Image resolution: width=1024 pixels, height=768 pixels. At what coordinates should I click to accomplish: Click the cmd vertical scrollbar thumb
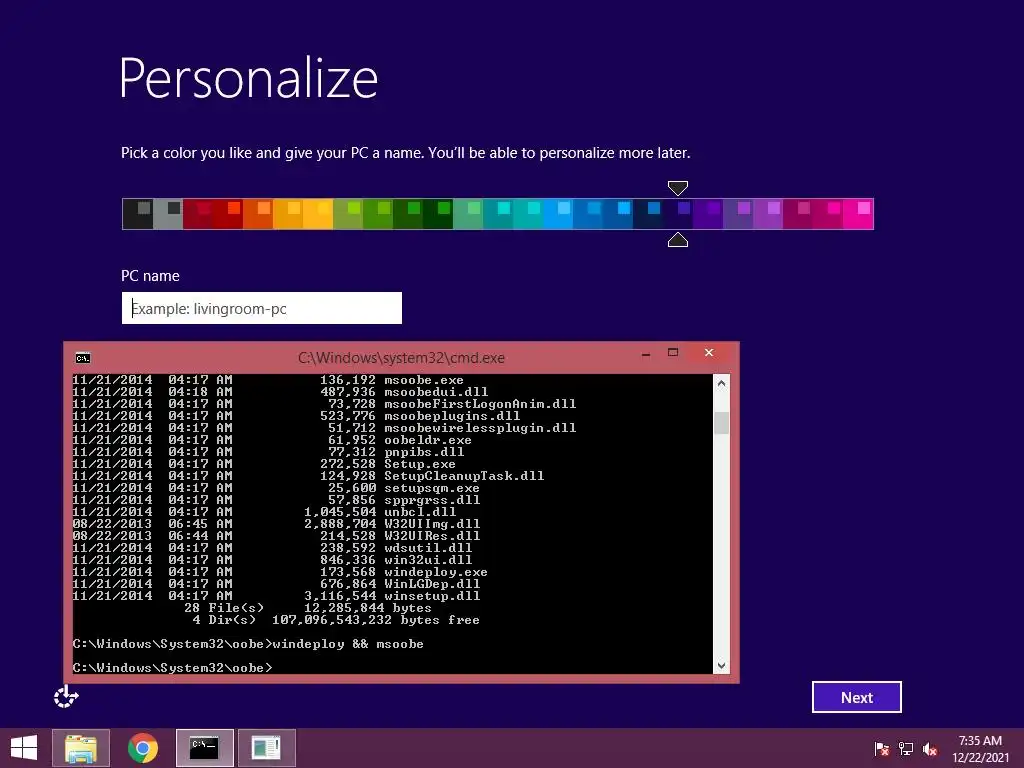[722, 423]
